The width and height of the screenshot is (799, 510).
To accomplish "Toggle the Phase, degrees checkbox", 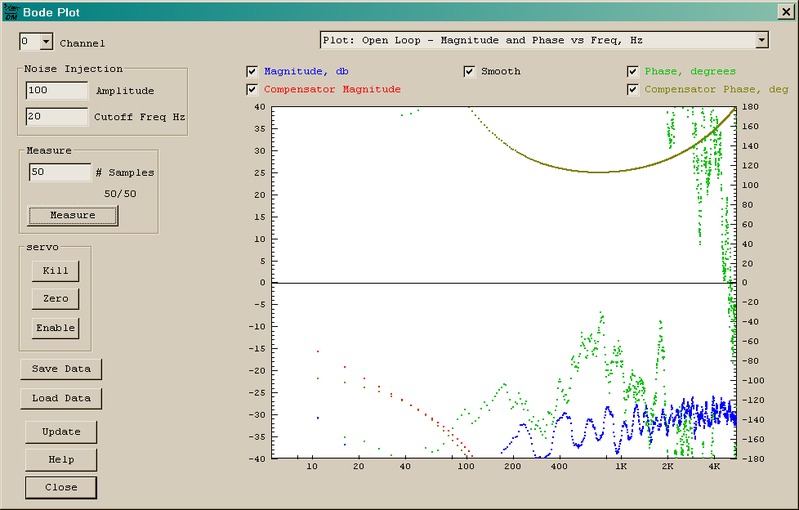I will pyautogui.click(x=633, y=72).
